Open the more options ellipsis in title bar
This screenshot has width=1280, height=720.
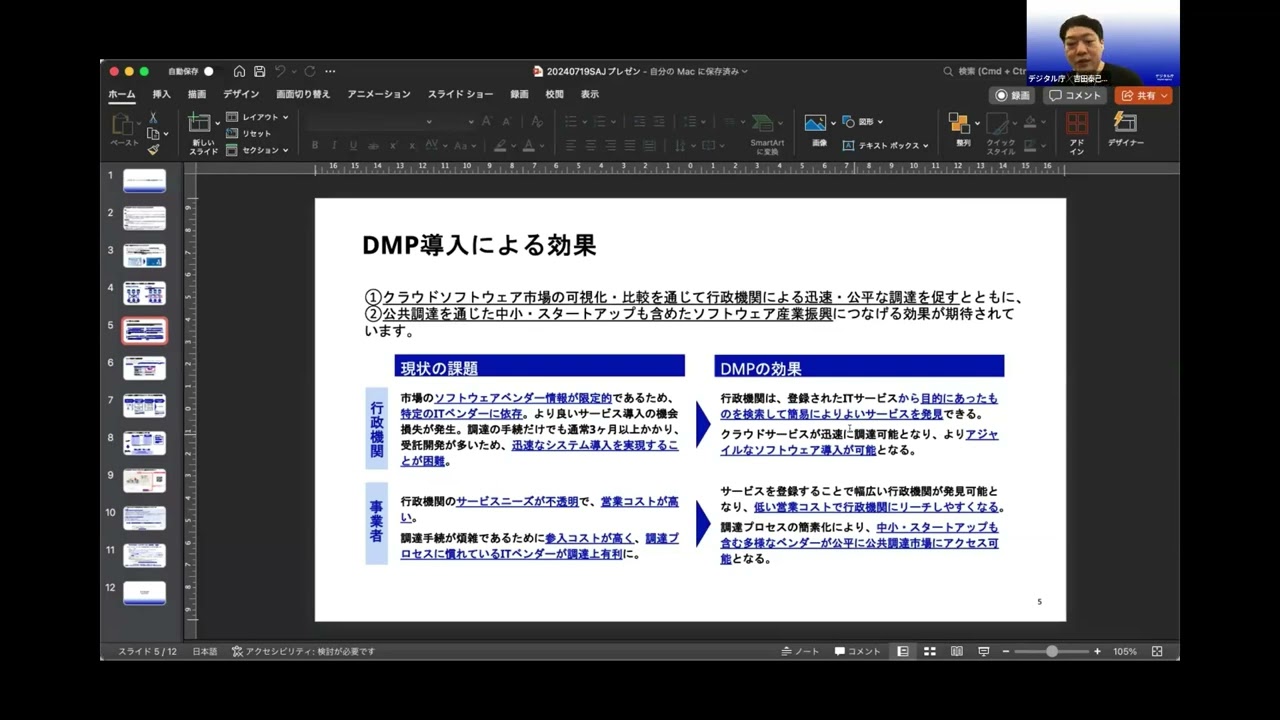330,71
